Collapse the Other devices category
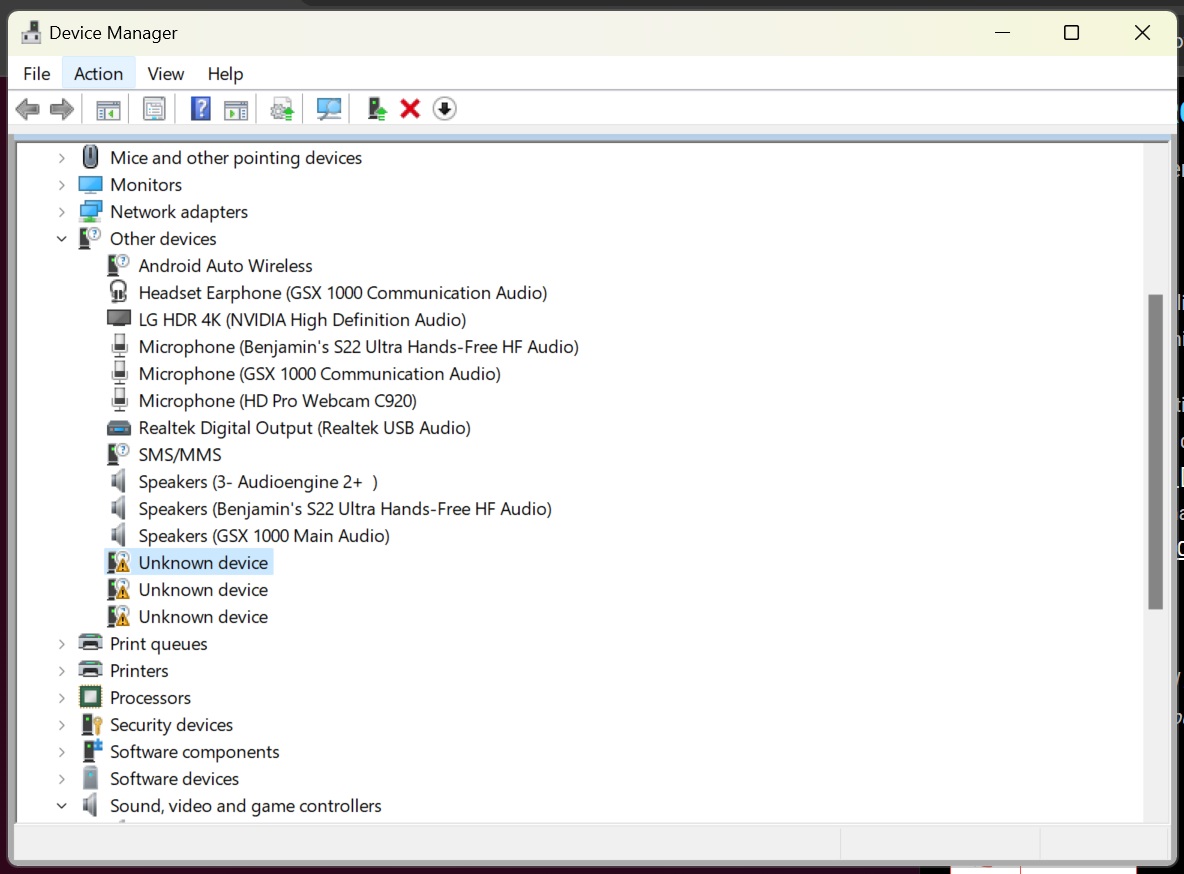The height and width of the screenshot is (874, 1184). [x=61, y=238]
